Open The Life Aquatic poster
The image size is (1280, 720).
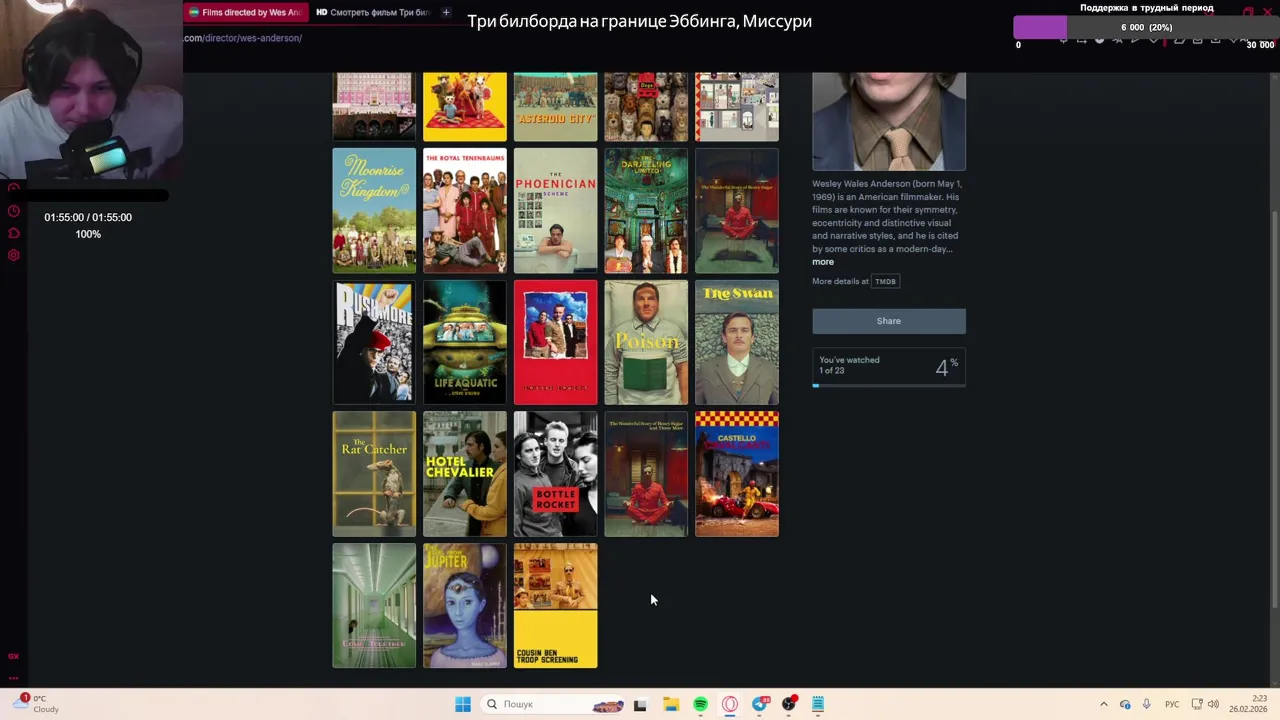coord(465,342)
